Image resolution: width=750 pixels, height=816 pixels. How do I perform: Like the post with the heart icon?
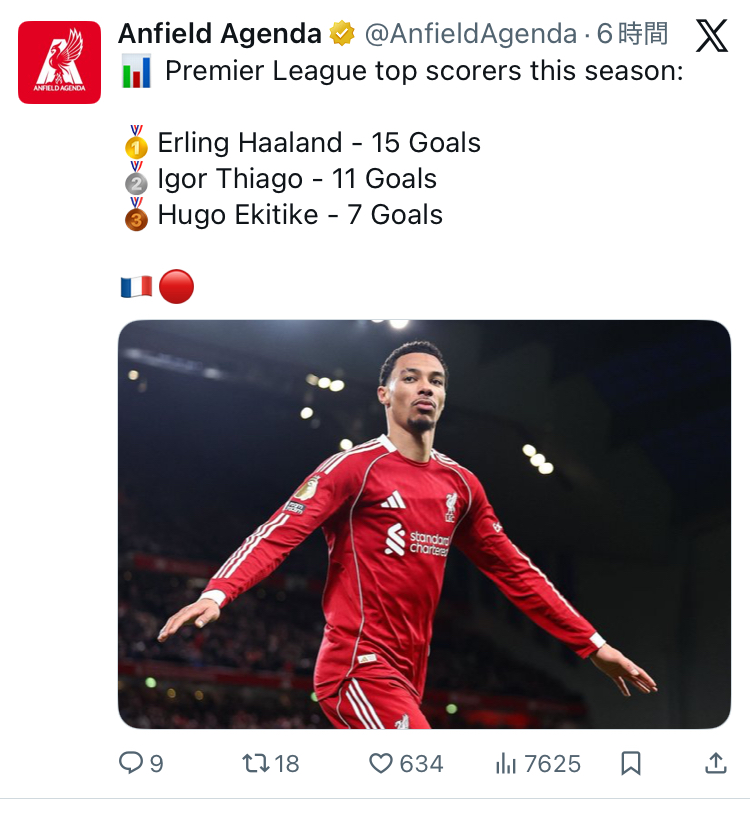381,763
